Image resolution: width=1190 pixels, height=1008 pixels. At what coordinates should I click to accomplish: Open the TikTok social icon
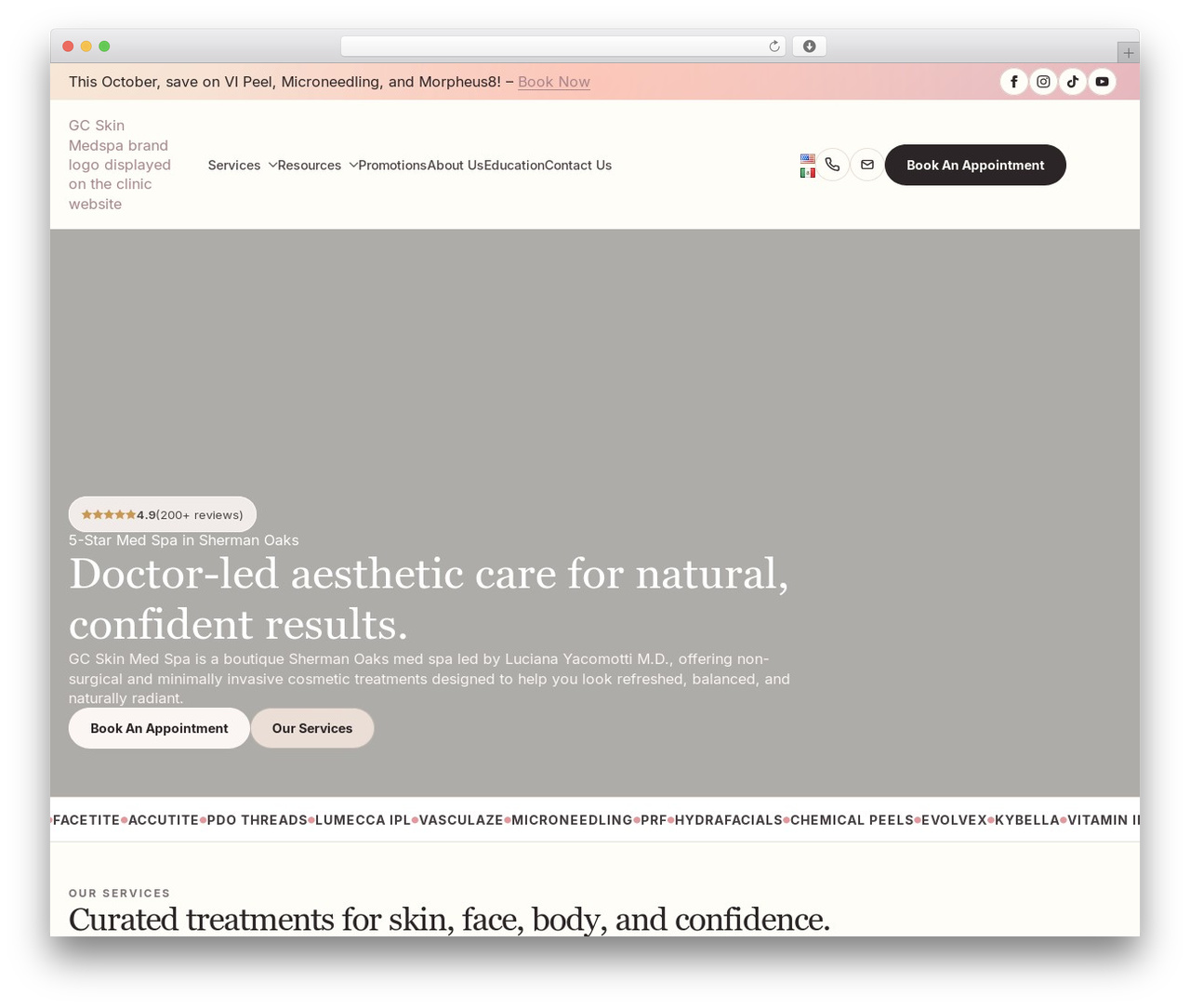(1073, 82)
